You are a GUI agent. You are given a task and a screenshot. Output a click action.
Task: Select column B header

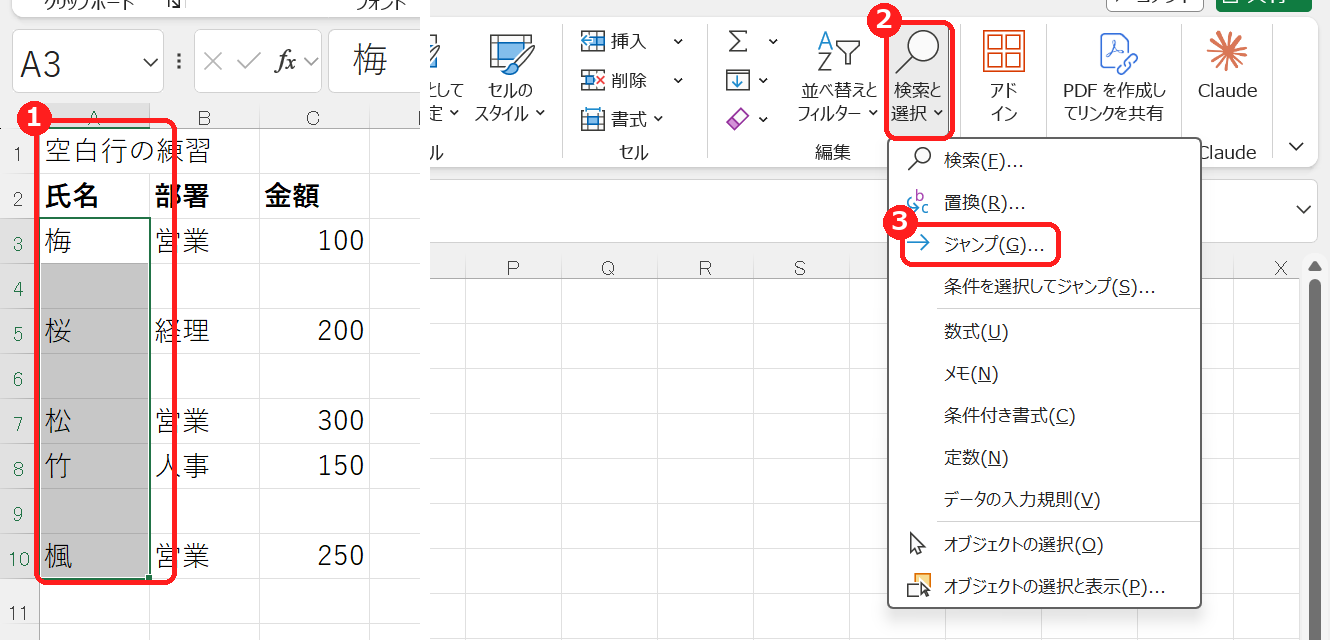click(204, 118)
